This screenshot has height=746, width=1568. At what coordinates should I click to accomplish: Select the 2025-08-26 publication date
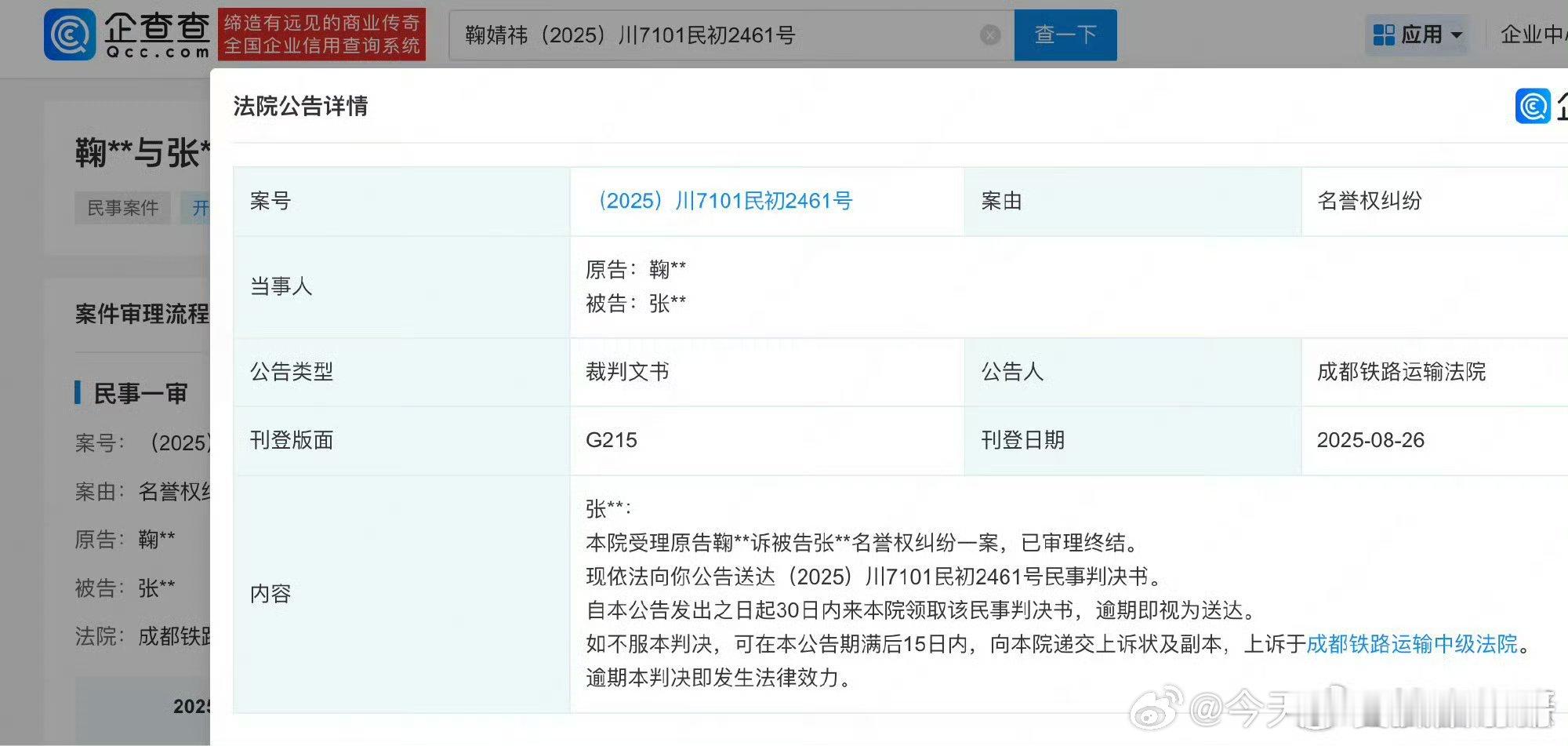(1370, 440)
